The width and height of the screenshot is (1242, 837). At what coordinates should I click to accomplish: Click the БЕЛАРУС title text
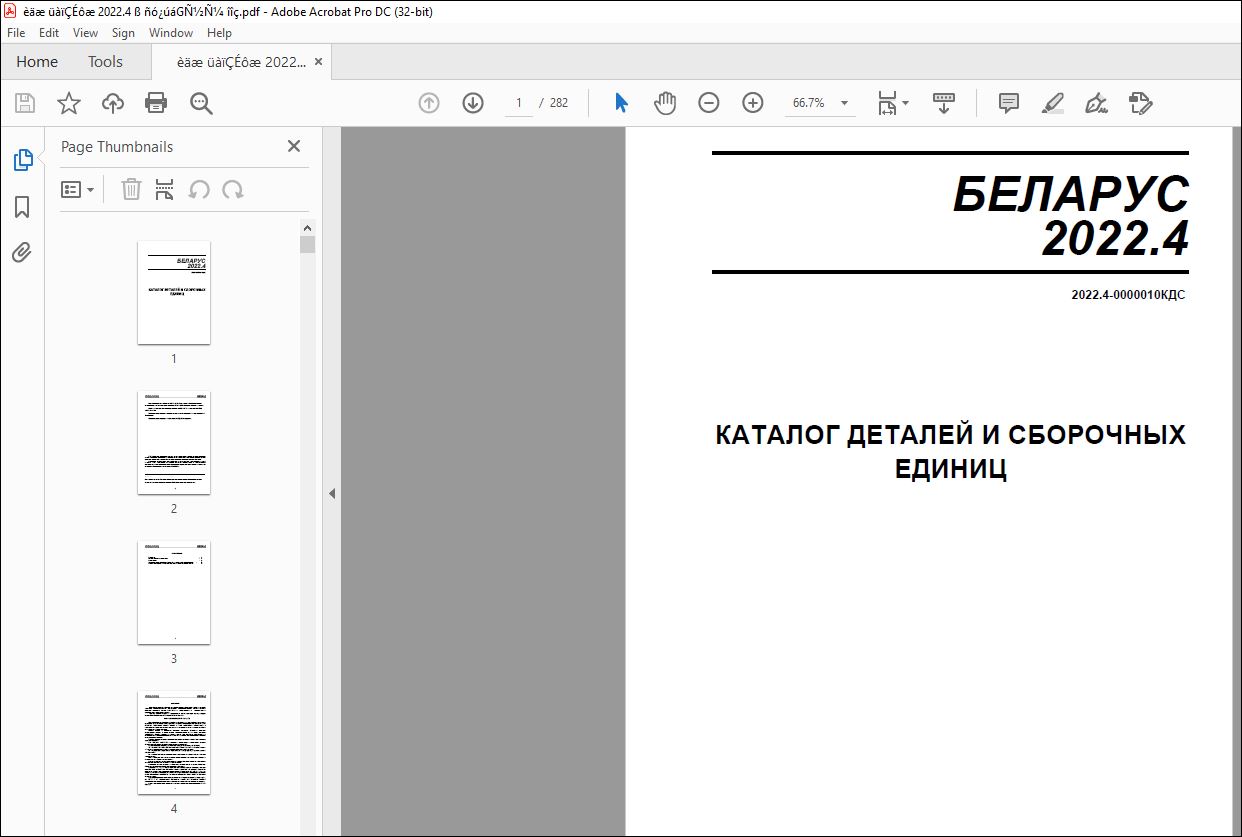[x=1071, y=194]
